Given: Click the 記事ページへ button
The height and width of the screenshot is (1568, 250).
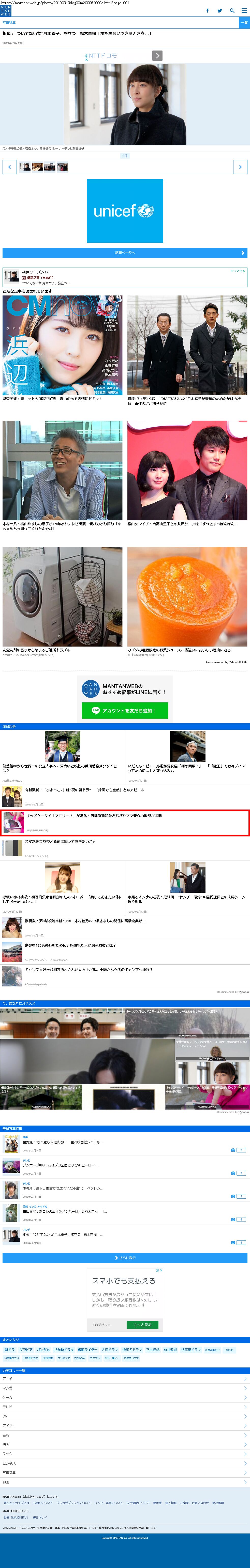Looking at the screenshot, I should pos(125,253).
